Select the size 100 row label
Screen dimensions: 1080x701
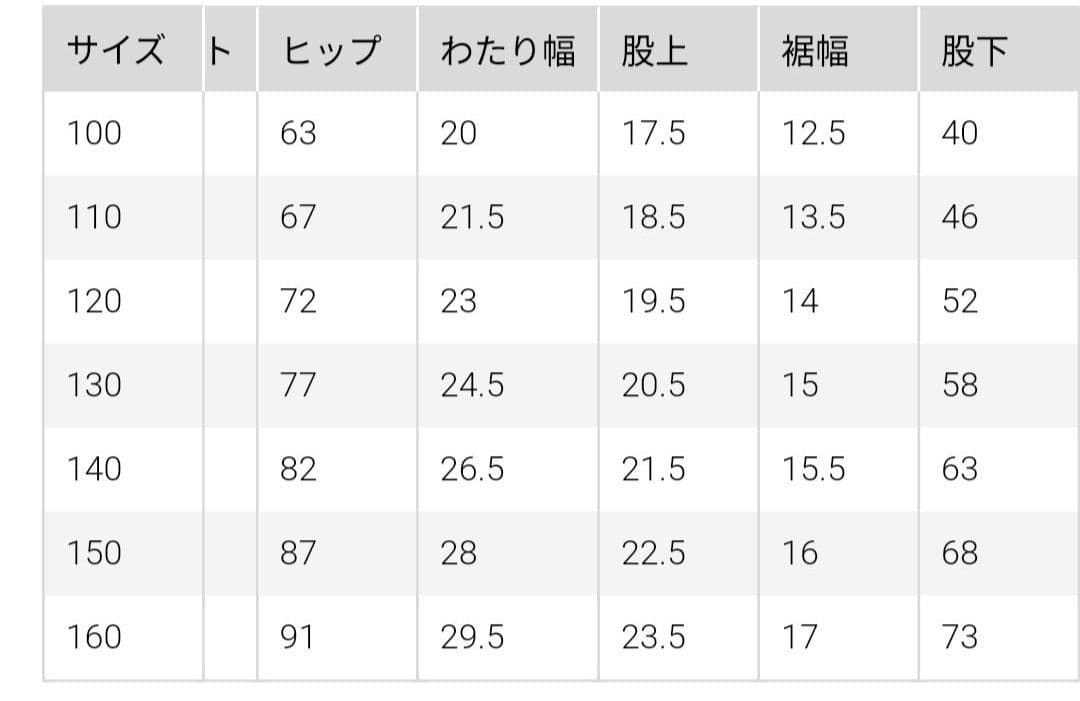coord(94,133)
